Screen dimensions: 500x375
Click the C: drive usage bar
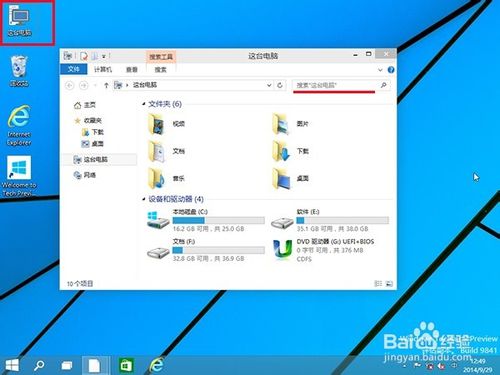point(219,220)
